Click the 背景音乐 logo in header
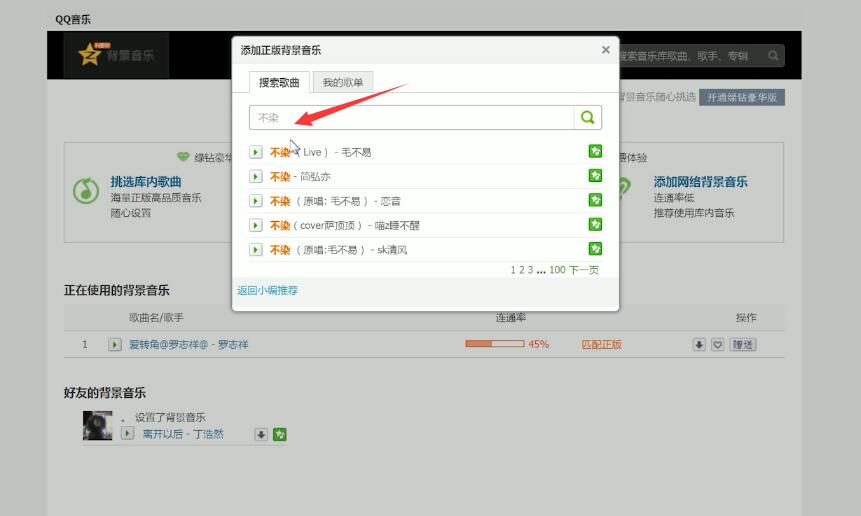This screenshot has height=516, width=861. pyautogui.click(x=116, y=54)
